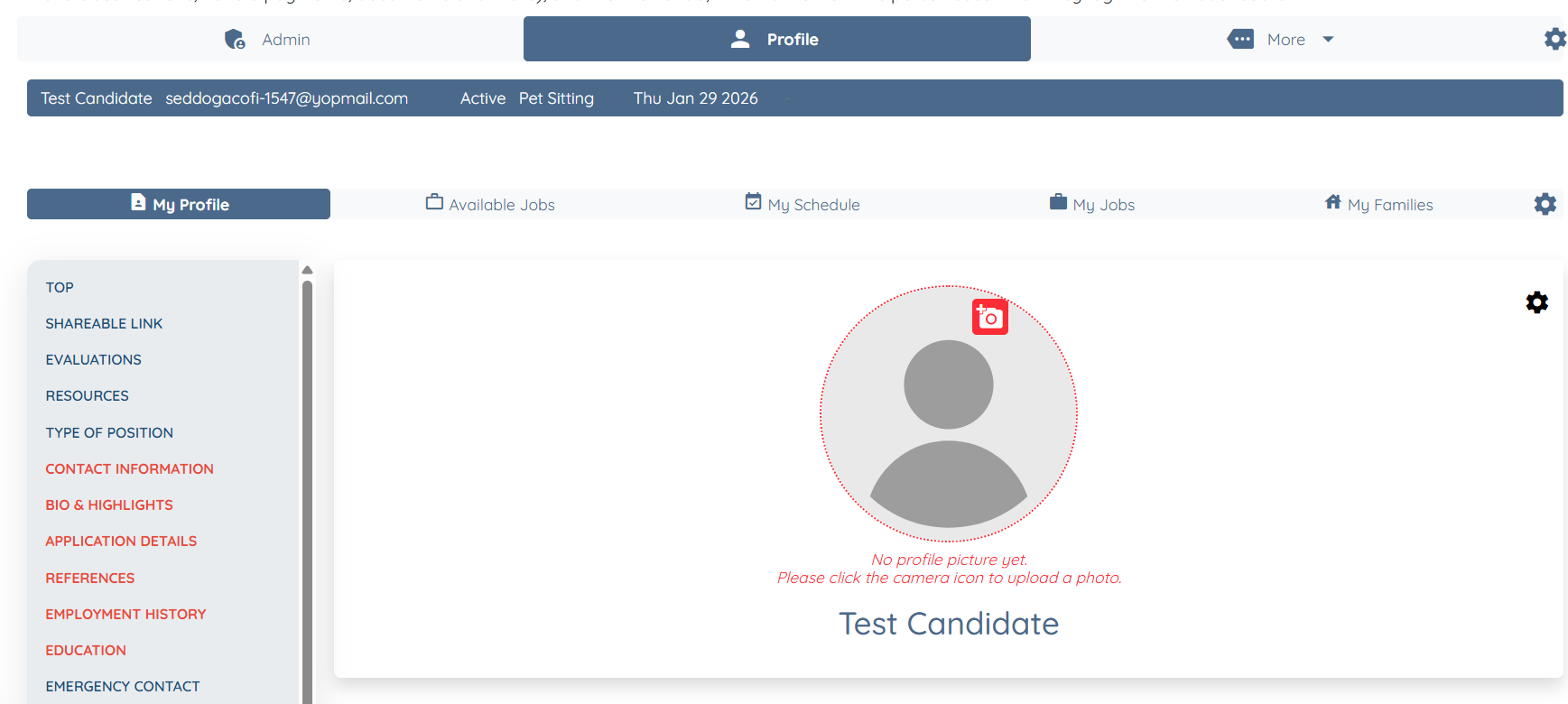Open the Employment History section link
The image size is (1568, 704).
[125, 614]
